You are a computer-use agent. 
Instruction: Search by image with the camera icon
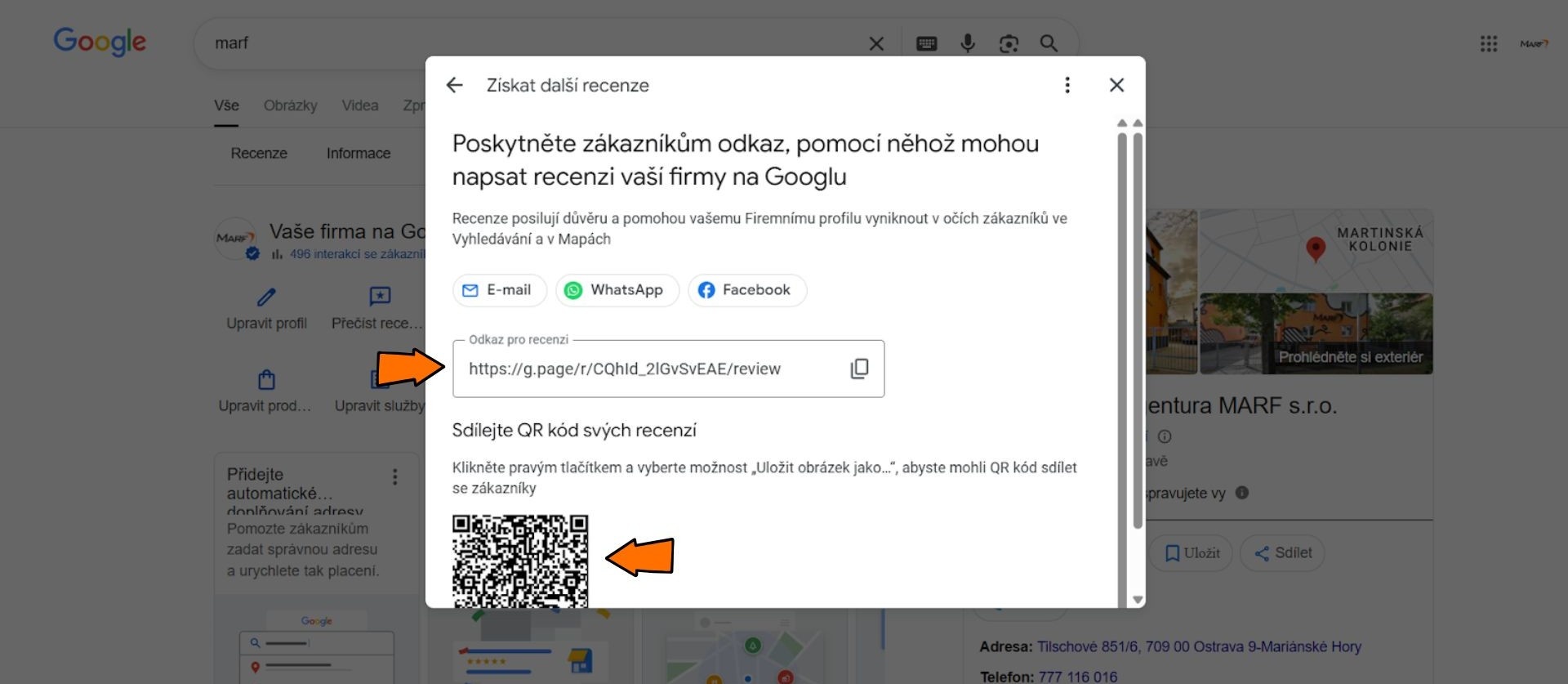[x=1009, y=43]
